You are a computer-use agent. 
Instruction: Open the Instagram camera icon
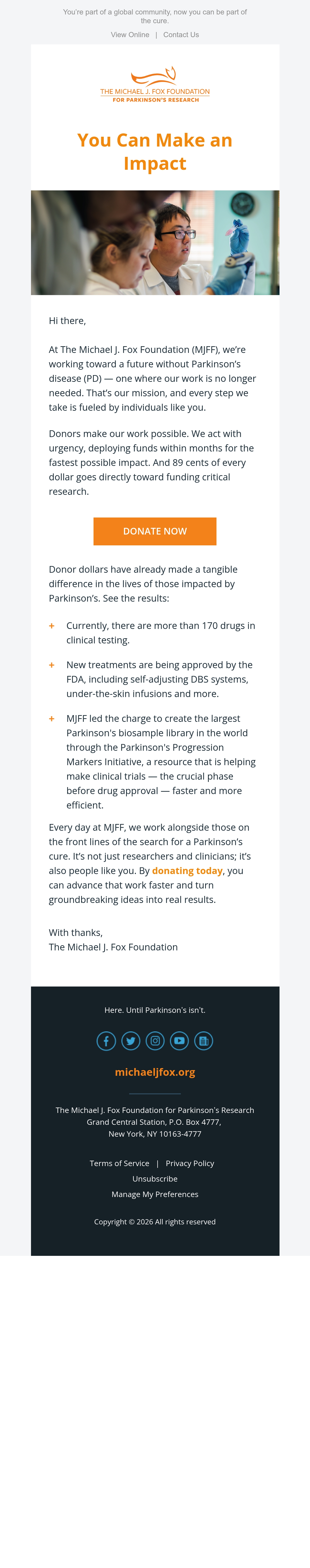155,1041
